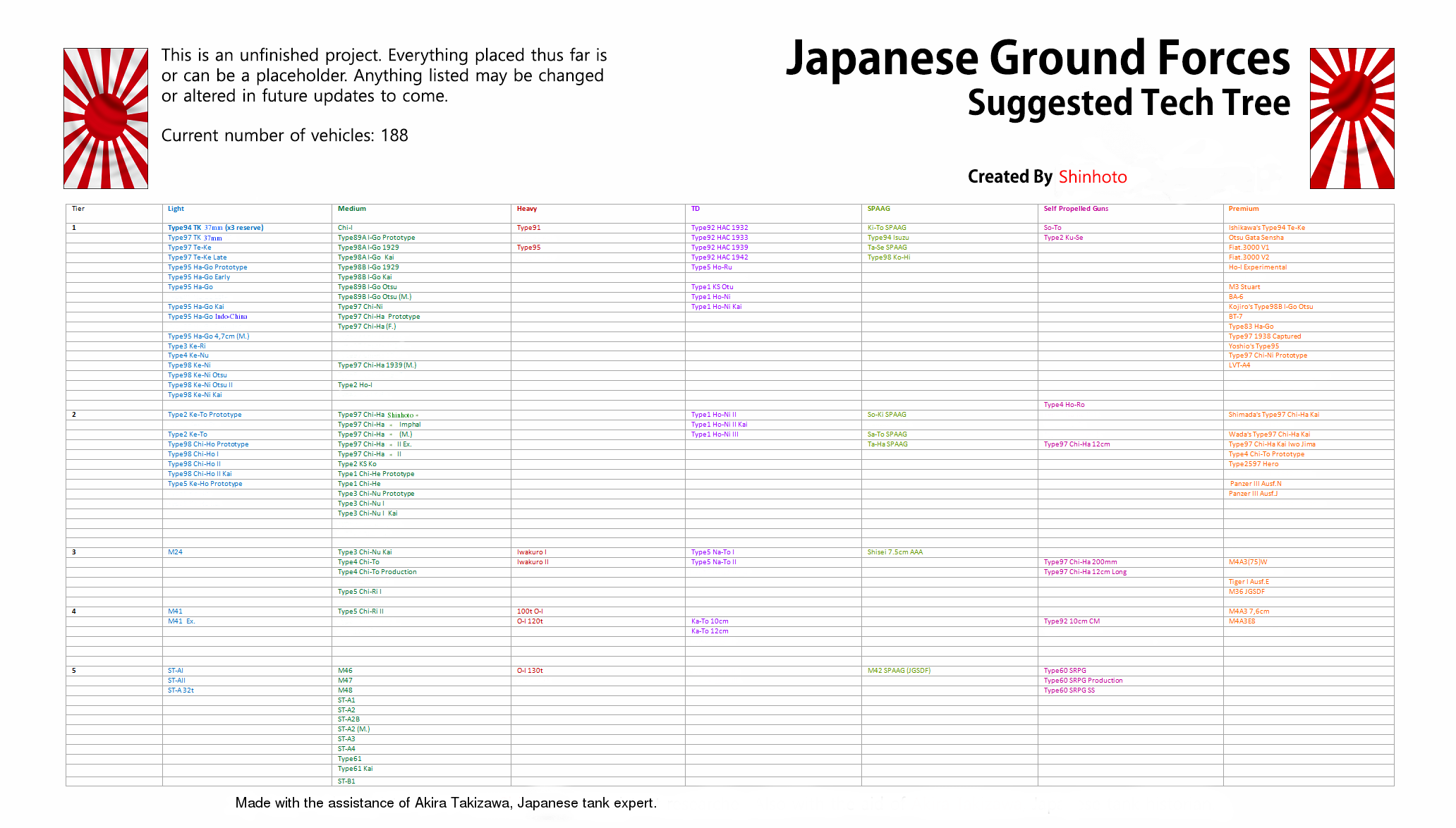1456x828 pixels.
Task: Click 'Type61 Kai' cell
Action: pos(355,769)
